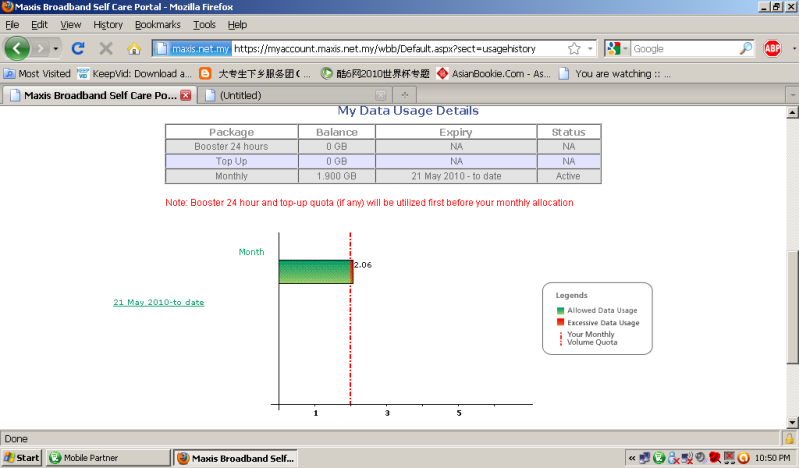Click the Monthly package cell
This screenshot has width=799, height=468.
click(231, 176)
